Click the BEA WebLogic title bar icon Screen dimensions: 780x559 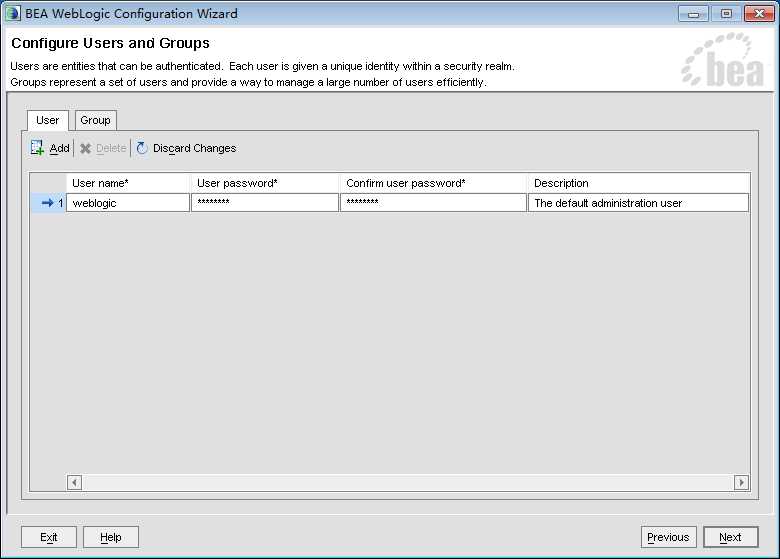(13, 13)
